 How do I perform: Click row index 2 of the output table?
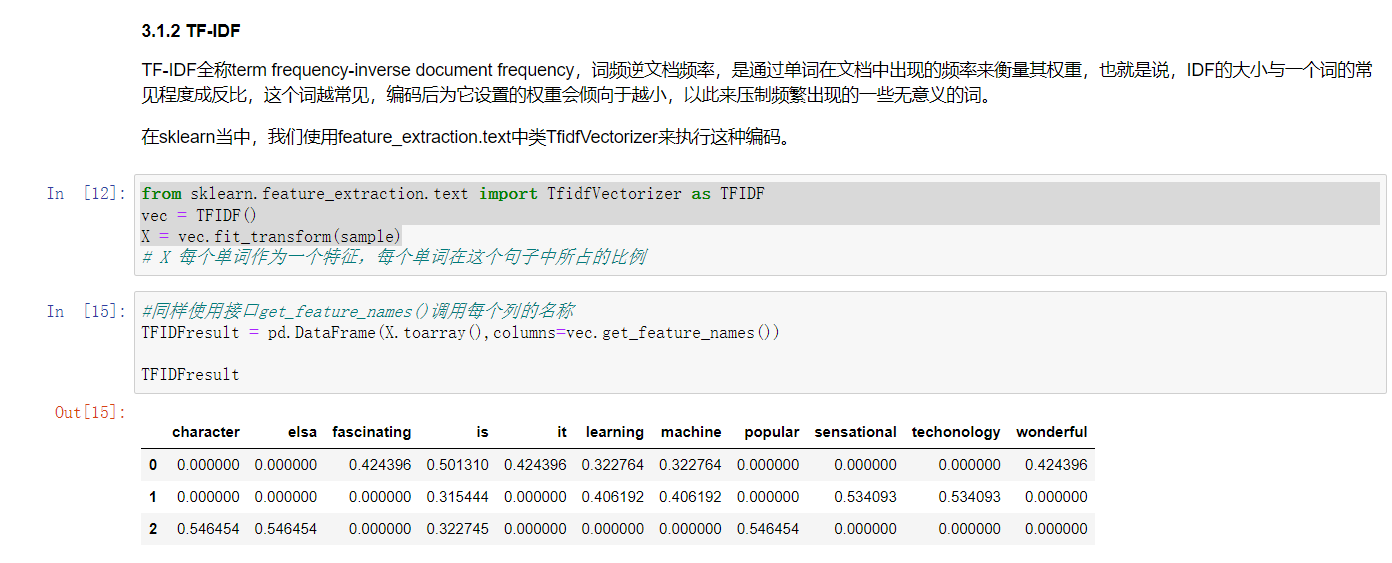click(x=153, y=529)
